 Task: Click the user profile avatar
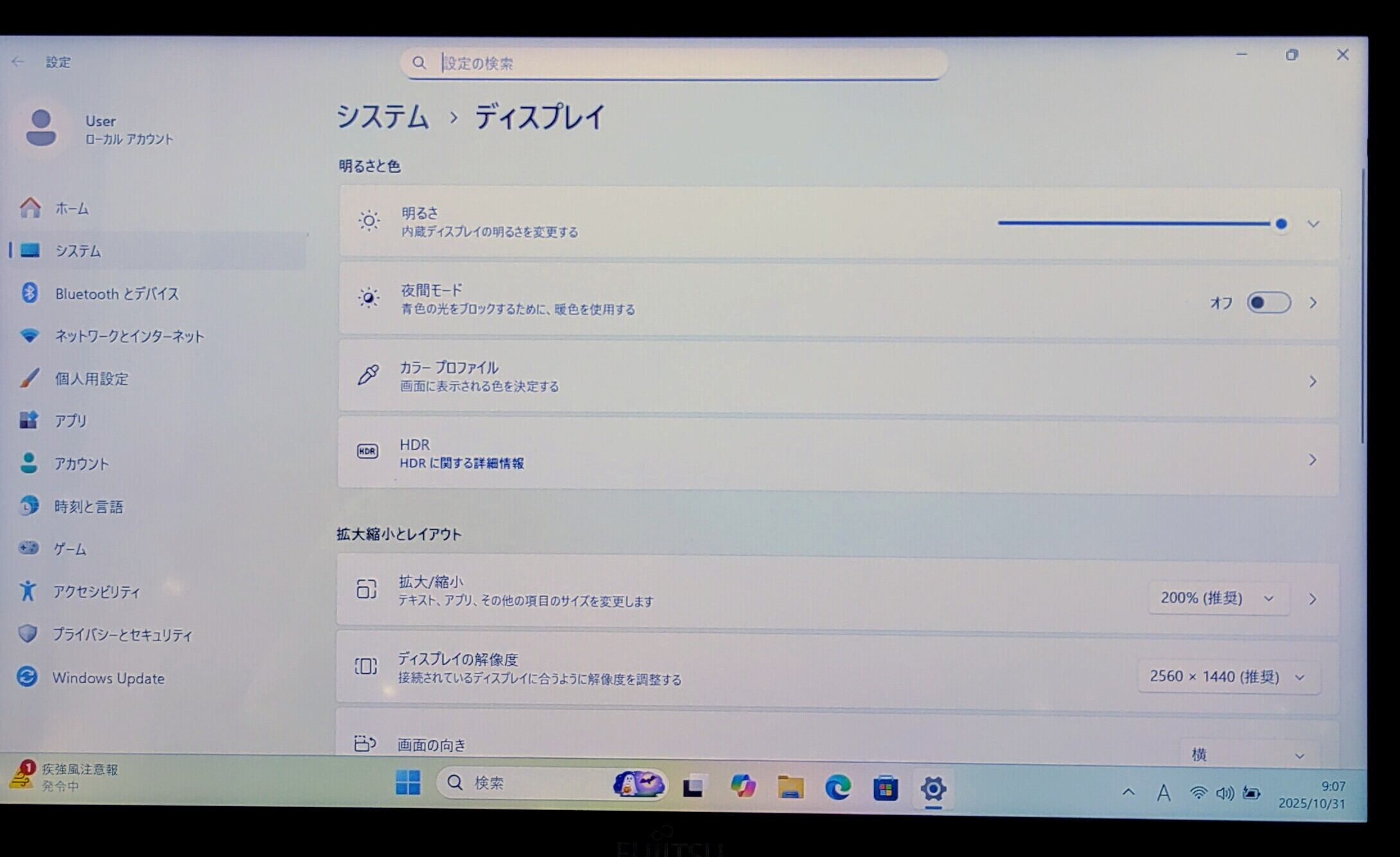coord(41,128)
